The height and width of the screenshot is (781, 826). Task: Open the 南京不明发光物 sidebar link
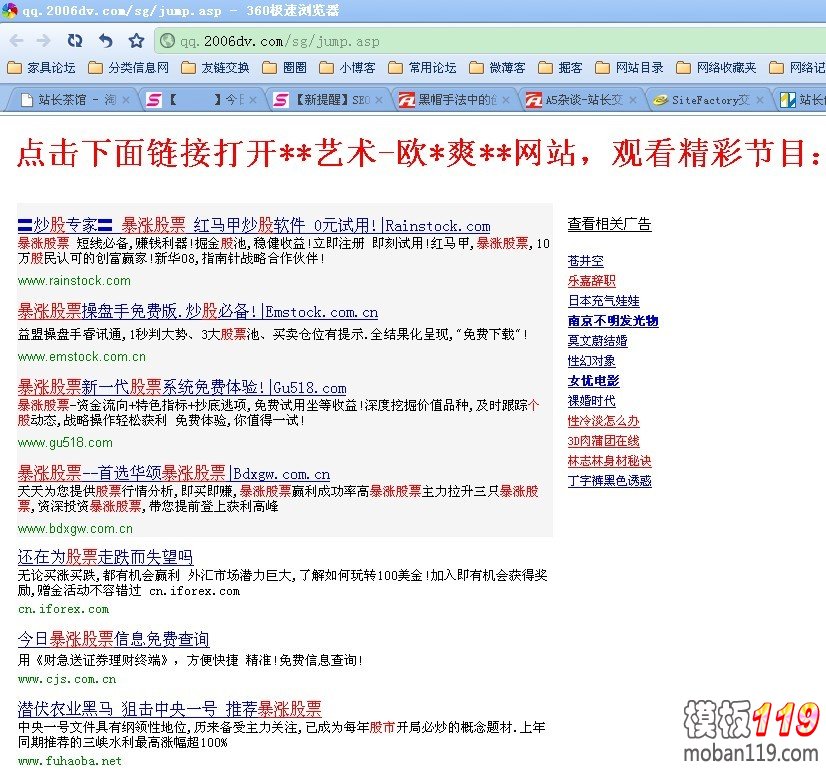coord(613,321)
